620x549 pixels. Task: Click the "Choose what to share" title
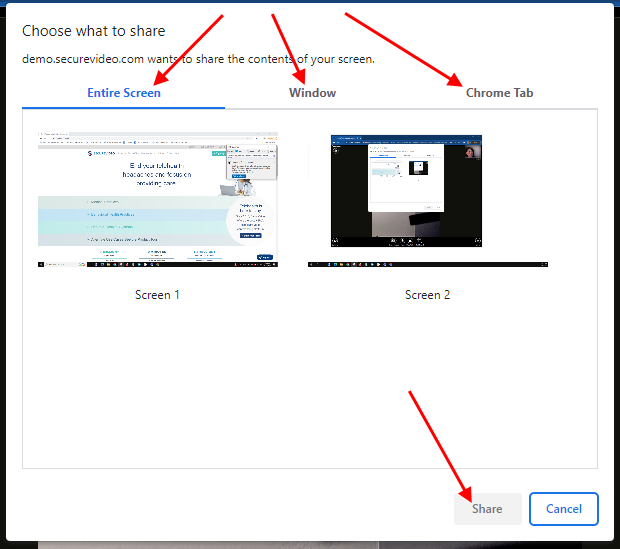[x=94, y=32]
